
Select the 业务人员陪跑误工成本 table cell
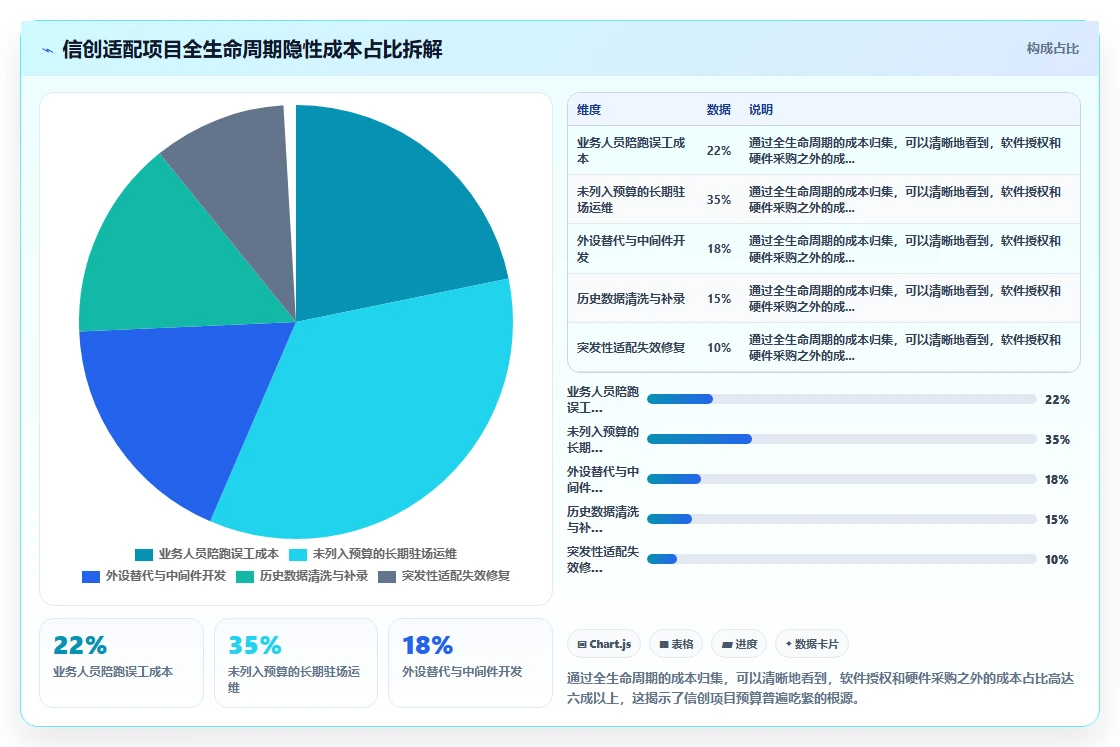(631, 151)
